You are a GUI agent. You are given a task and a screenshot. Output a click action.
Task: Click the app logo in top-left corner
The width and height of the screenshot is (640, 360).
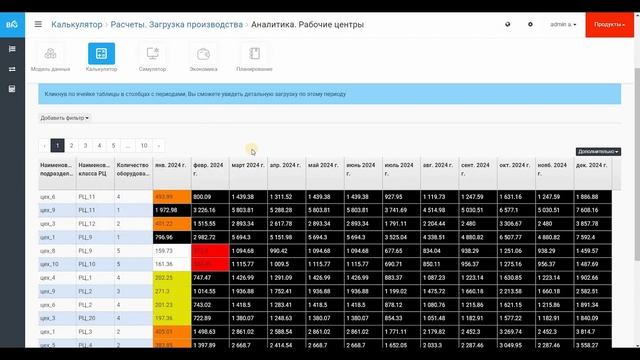12,24
